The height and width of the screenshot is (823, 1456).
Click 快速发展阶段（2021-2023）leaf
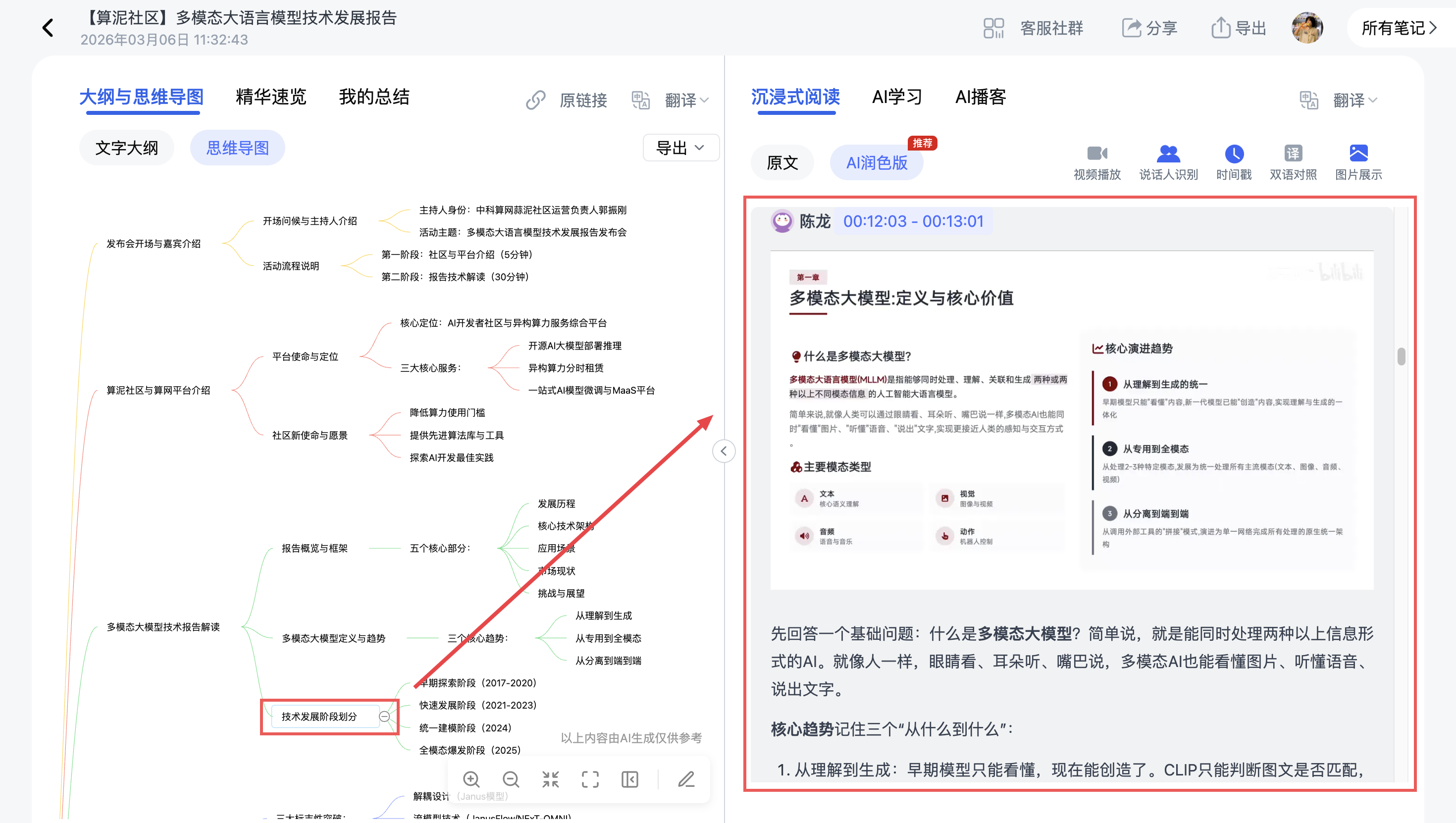[x=477, y=705]
